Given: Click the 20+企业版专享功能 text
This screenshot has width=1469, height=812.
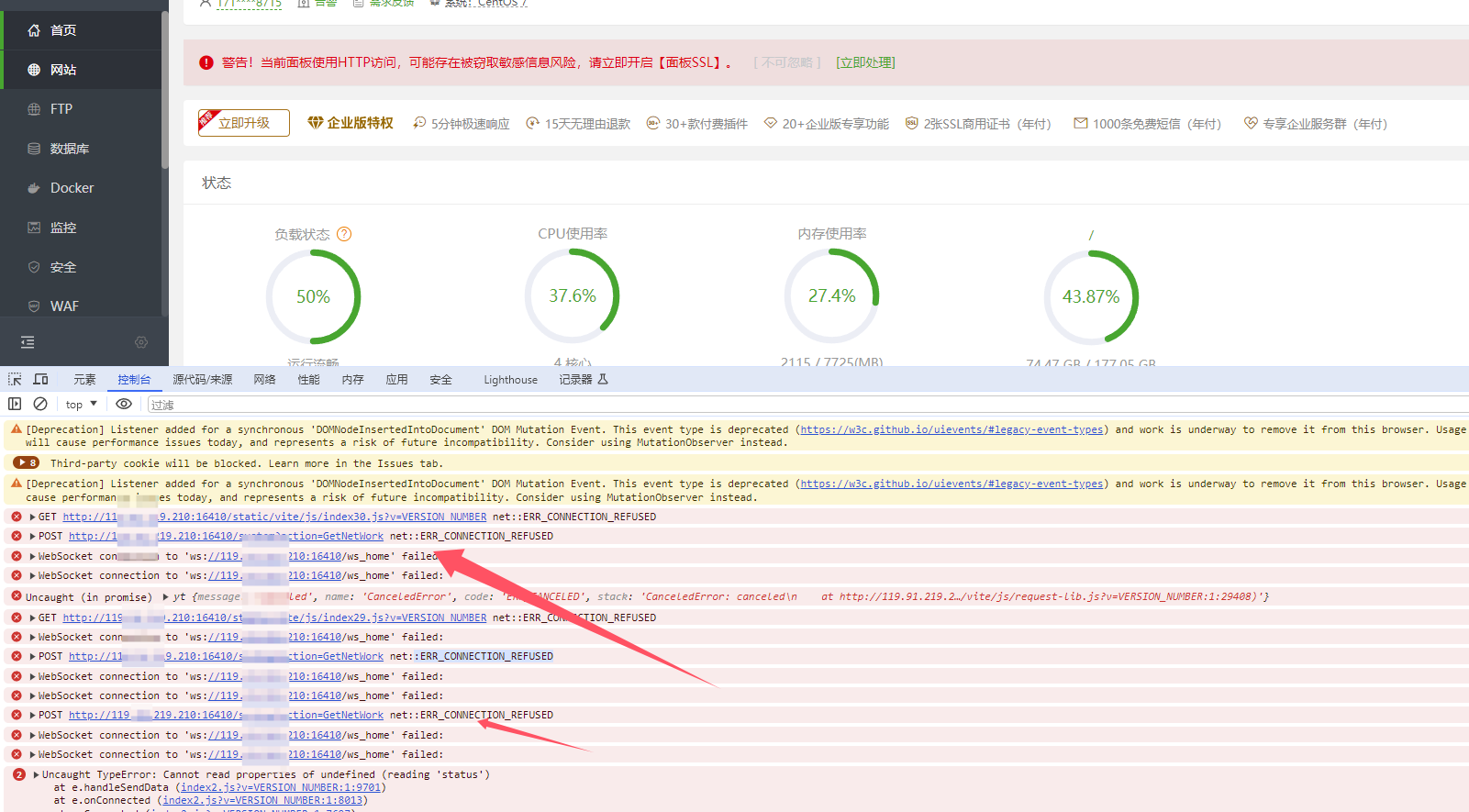Looking at the screenshot, I should tap(835, 123).
